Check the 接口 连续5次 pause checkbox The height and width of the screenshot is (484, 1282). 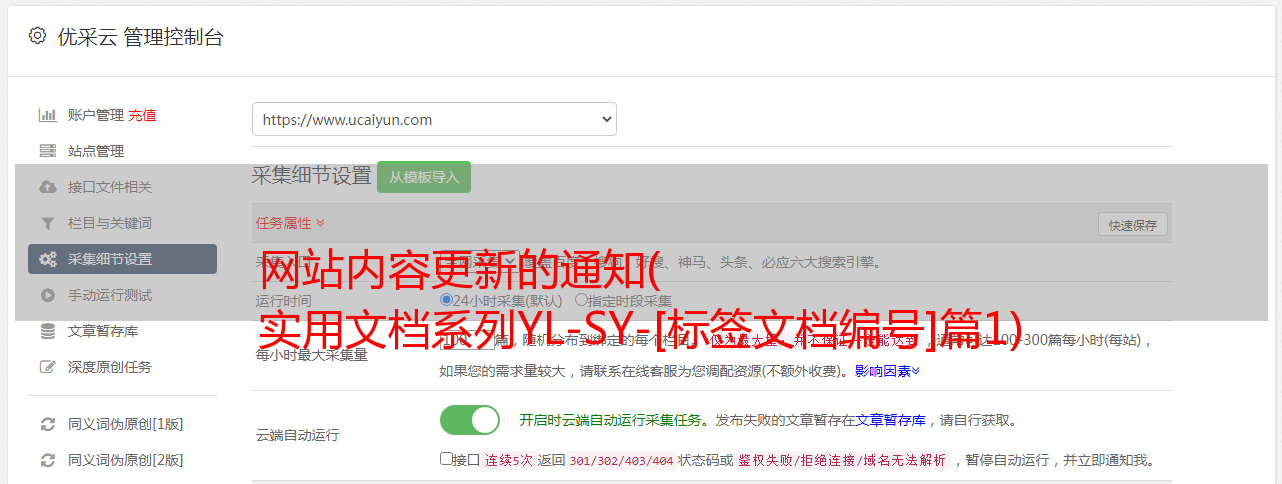(446, 459)
